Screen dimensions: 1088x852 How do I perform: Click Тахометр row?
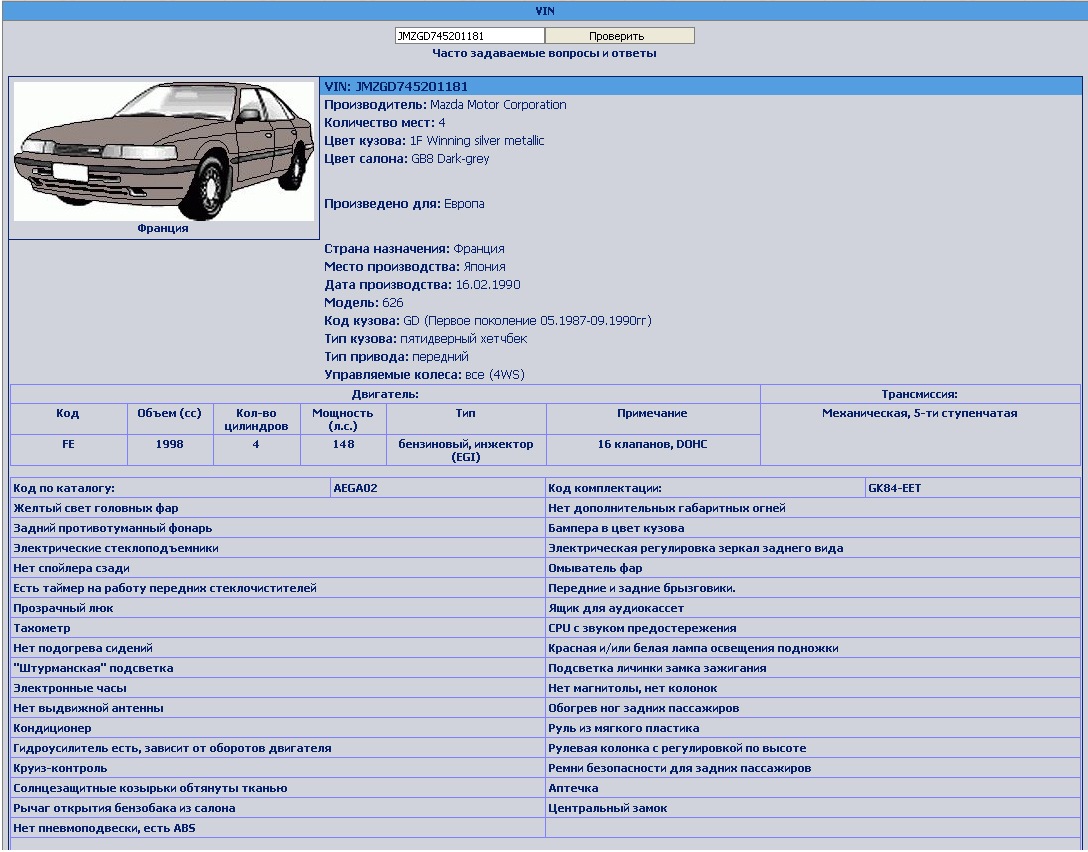pyautogui.click(x=278, y=629)
